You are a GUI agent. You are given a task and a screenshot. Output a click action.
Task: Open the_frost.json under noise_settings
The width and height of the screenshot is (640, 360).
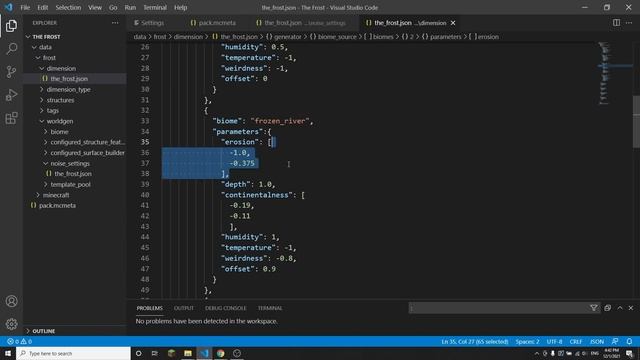pyautogui.click(x=73, y=174)
